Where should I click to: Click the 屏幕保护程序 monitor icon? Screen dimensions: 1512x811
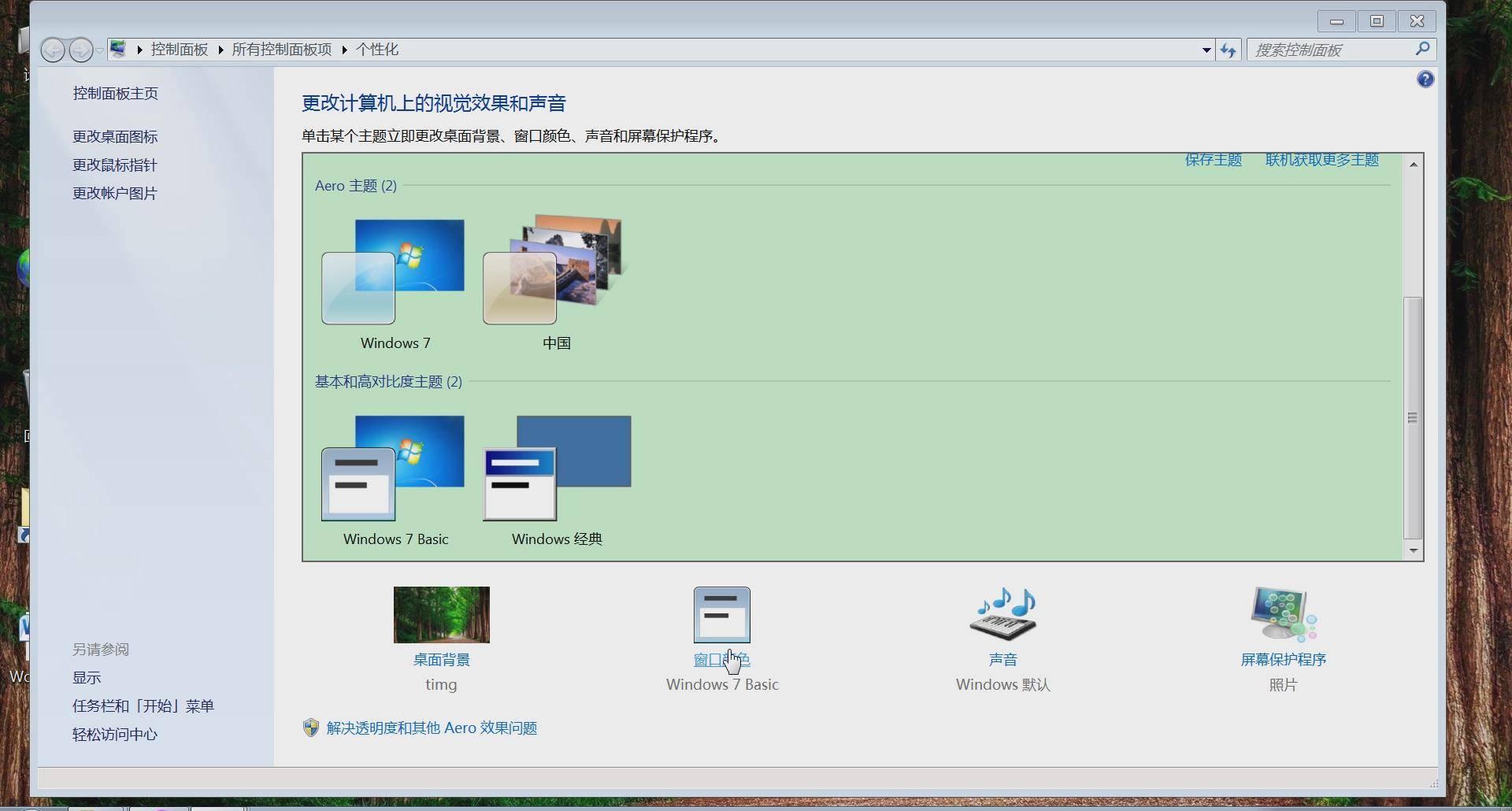coord(1284,614)
